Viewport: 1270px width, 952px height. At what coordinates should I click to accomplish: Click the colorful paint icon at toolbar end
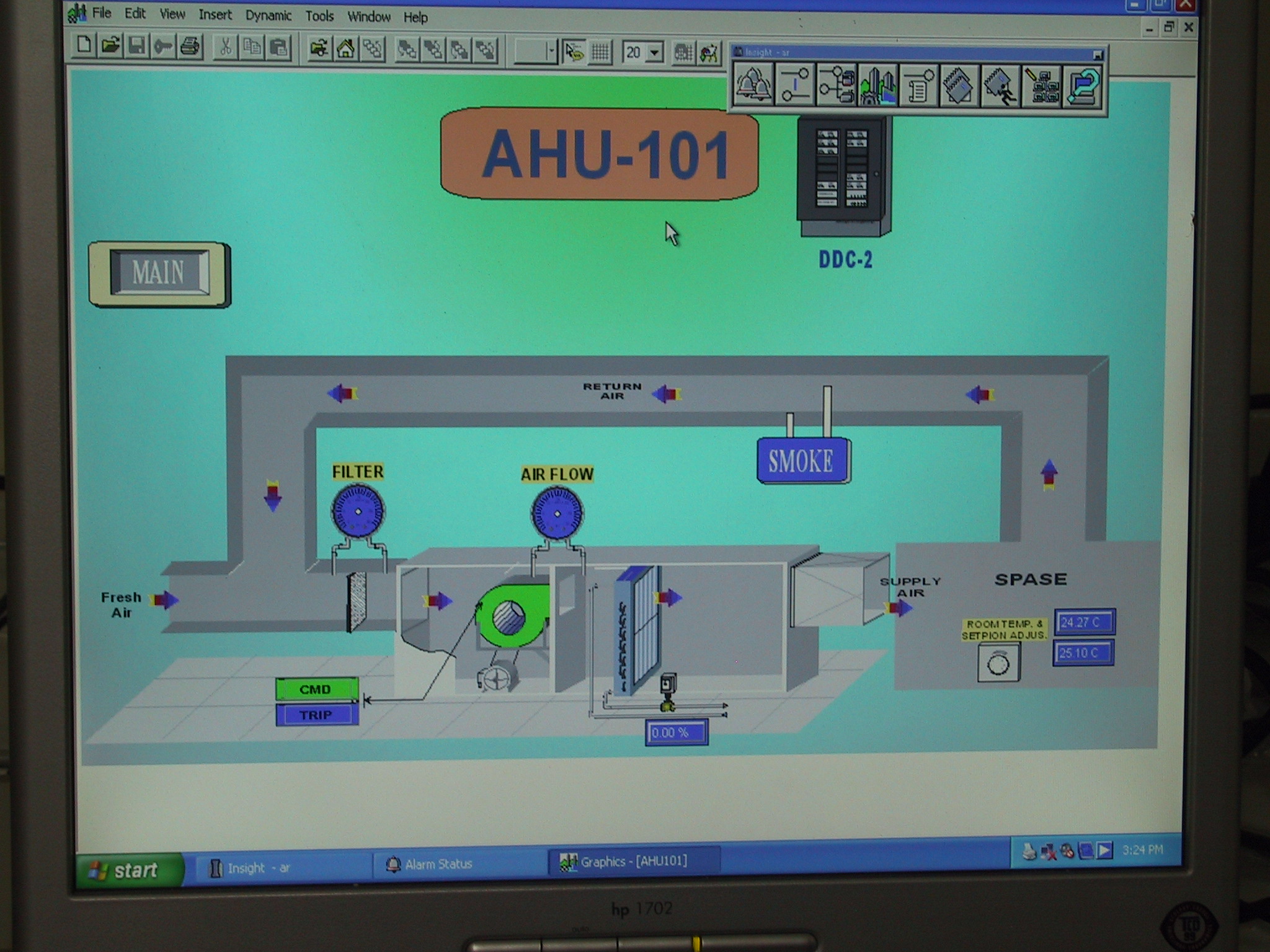(x=709, y=53)
